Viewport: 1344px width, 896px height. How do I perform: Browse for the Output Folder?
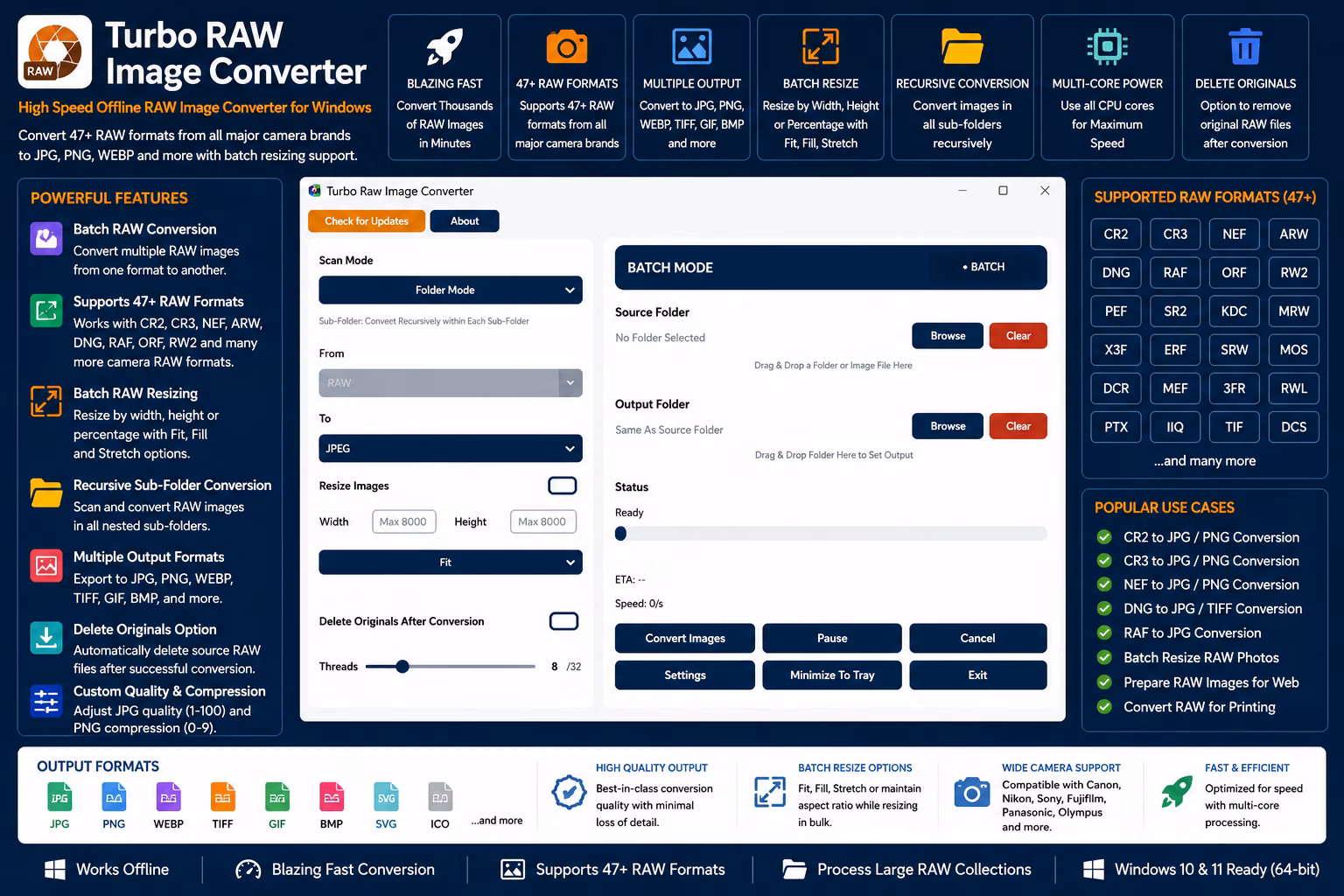pos(948,426)
